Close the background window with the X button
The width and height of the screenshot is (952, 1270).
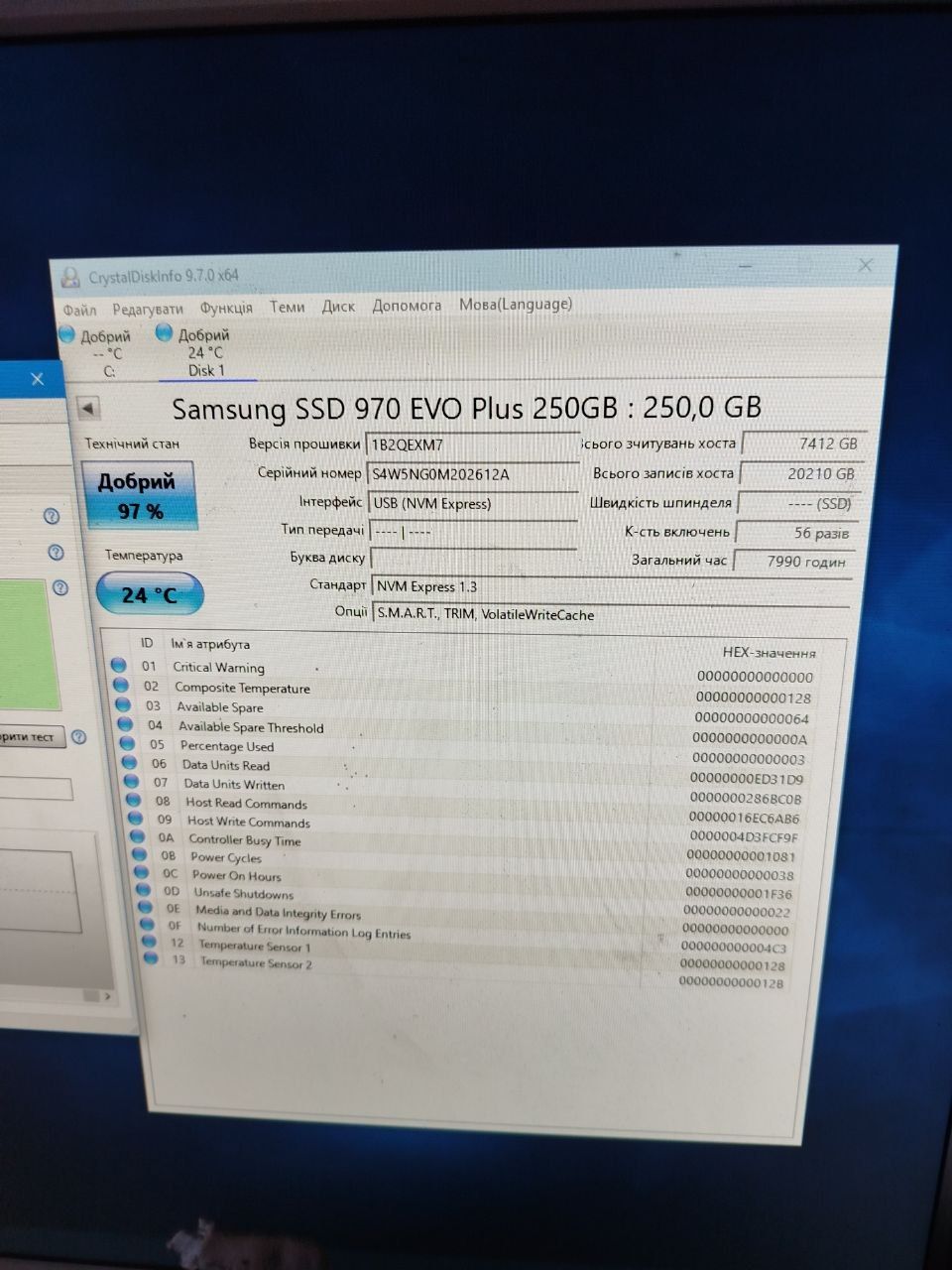tap(37, 379)
